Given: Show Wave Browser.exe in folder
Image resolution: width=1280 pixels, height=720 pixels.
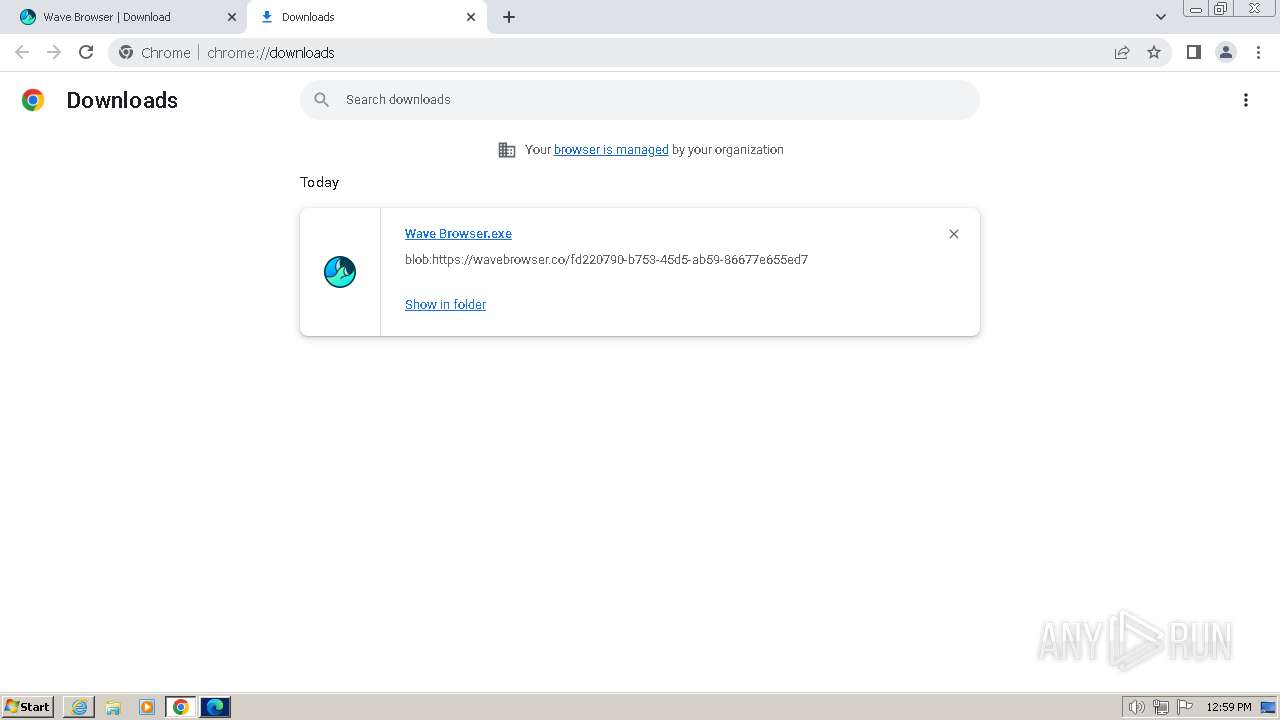Looking at the screenshot, I should click(445, 305).
